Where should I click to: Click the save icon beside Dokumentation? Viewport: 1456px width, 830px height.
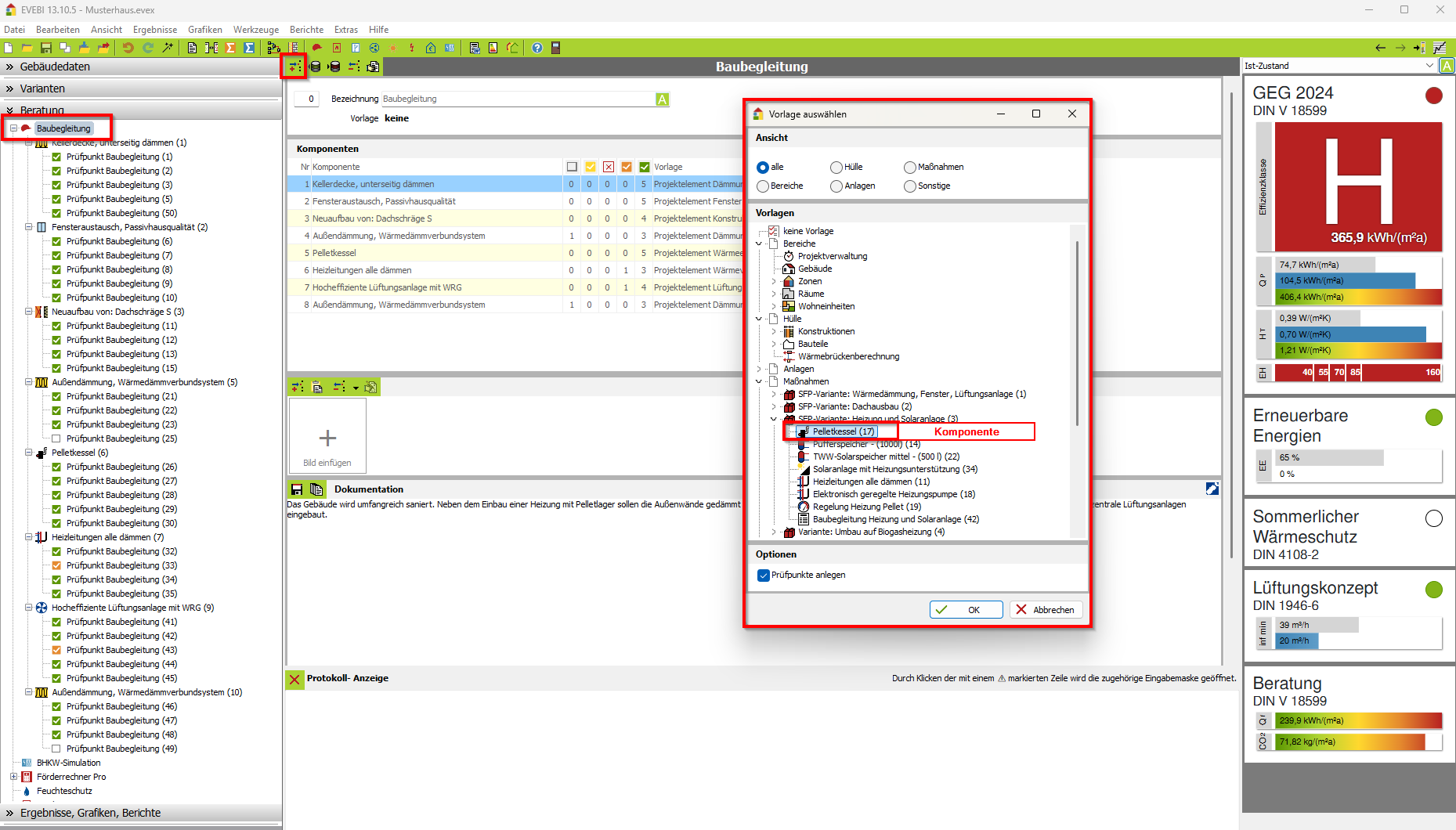coord(297,489)
